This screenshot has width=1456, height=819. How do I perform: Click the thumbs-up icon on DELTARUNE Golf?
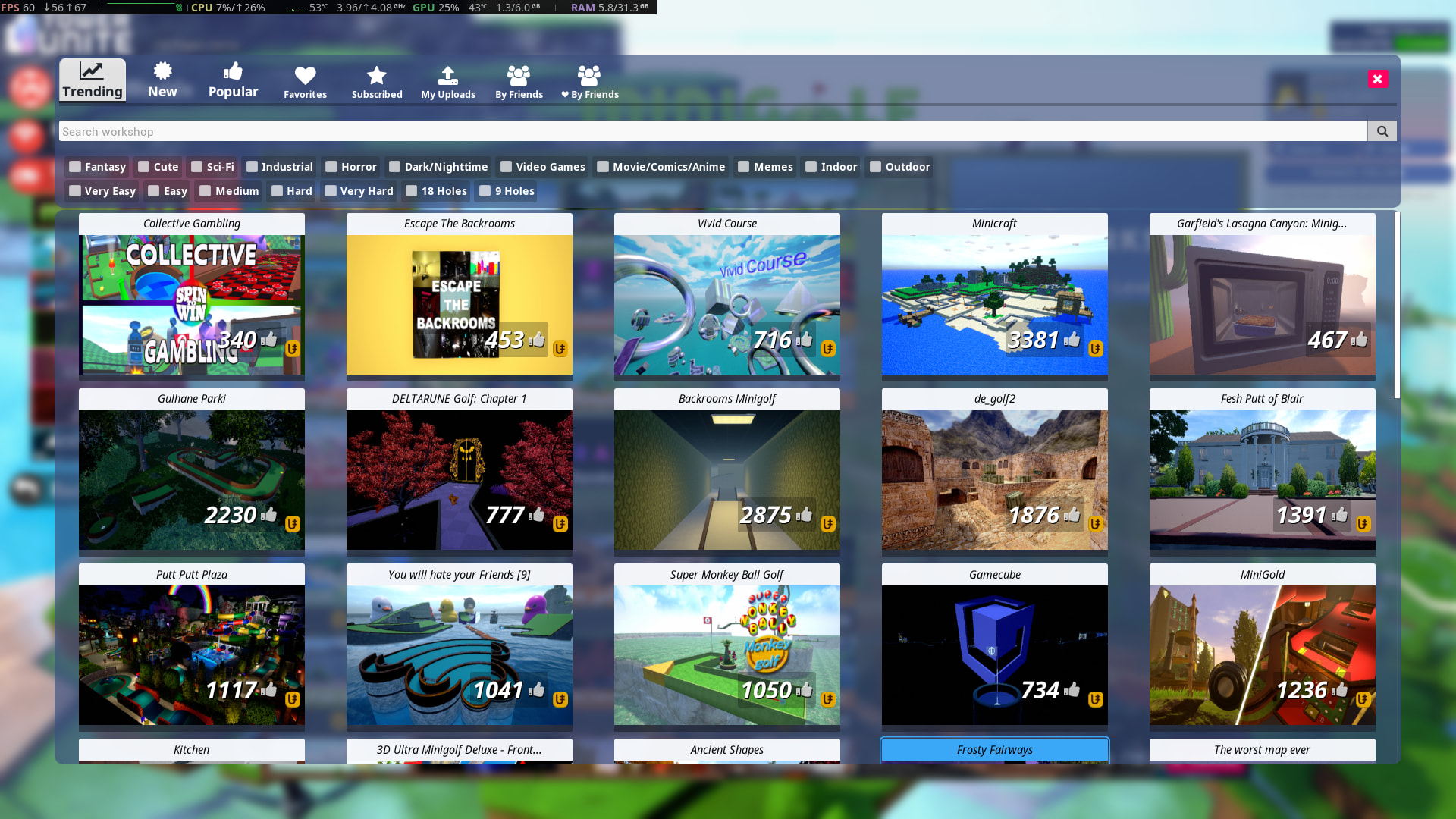tap(537, 514)
